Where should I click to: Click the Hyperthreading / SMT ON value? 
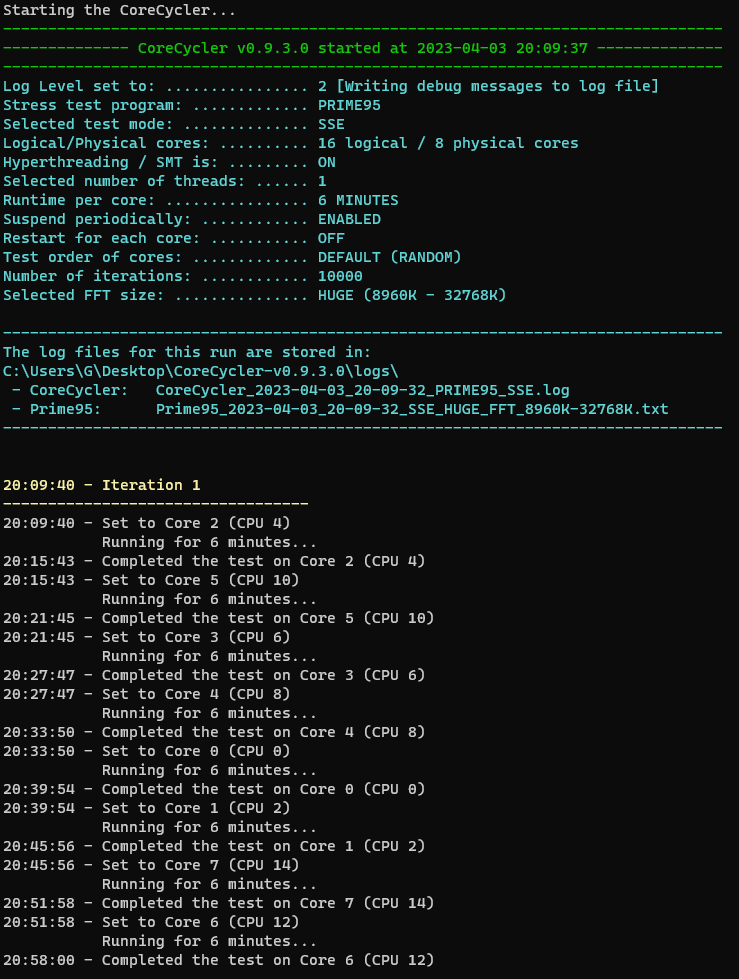pyautogui.click(x=326, y=162)
